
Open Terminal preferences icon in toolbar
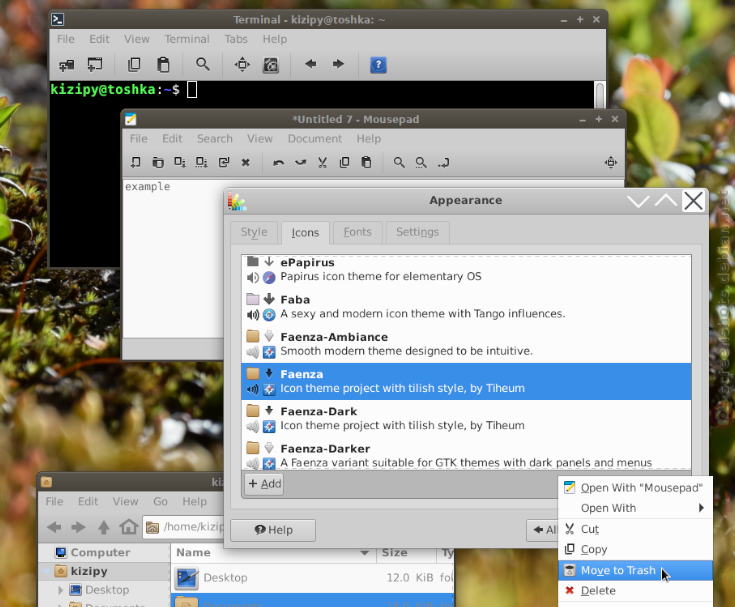click(x=270, y=65)
